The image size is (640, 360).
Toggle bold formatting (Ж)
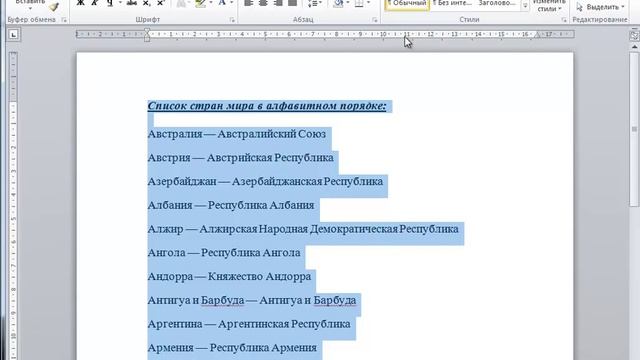tap(80, 3)
